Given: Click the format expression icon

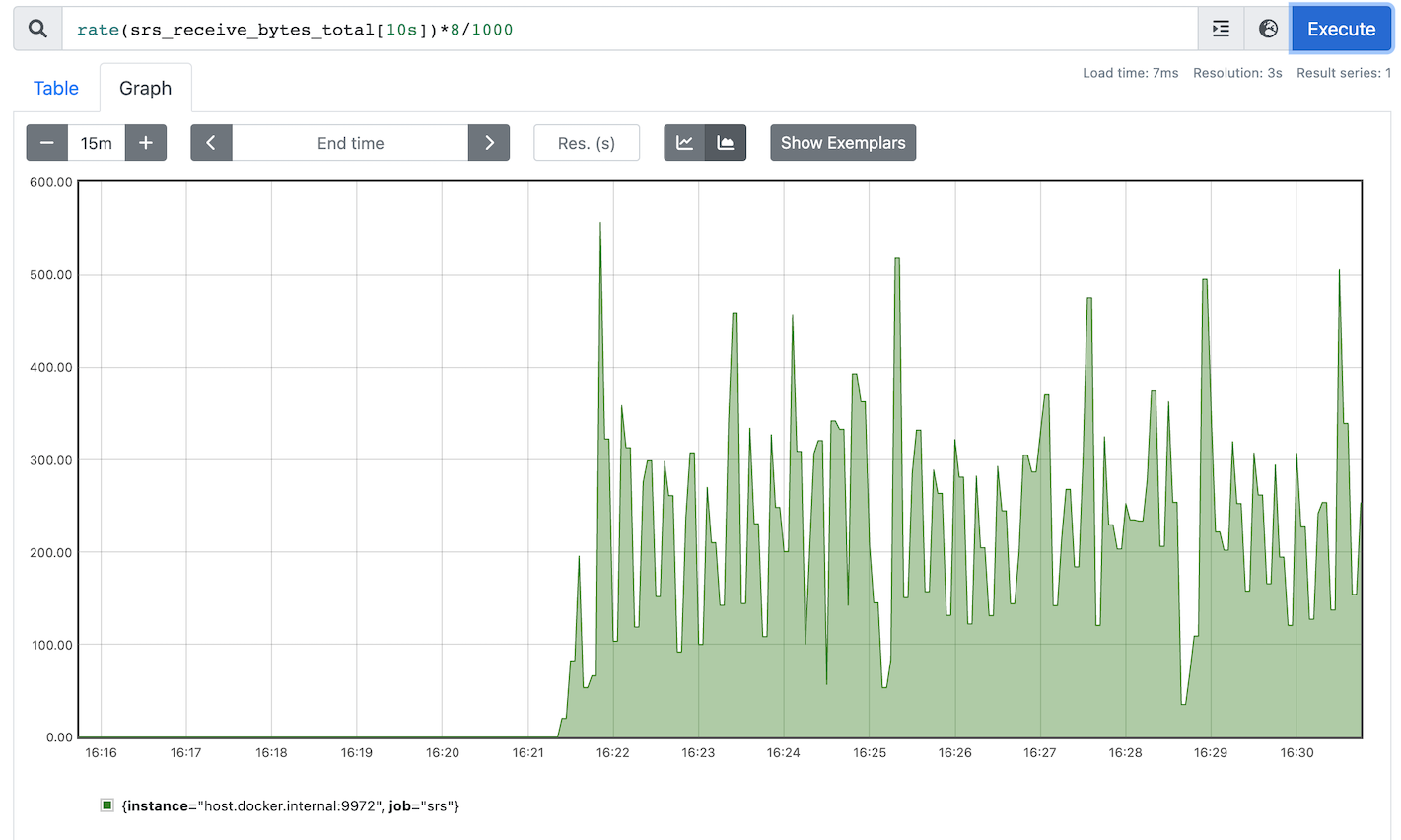Looking at the screenshot, I should click(1221, 29).
